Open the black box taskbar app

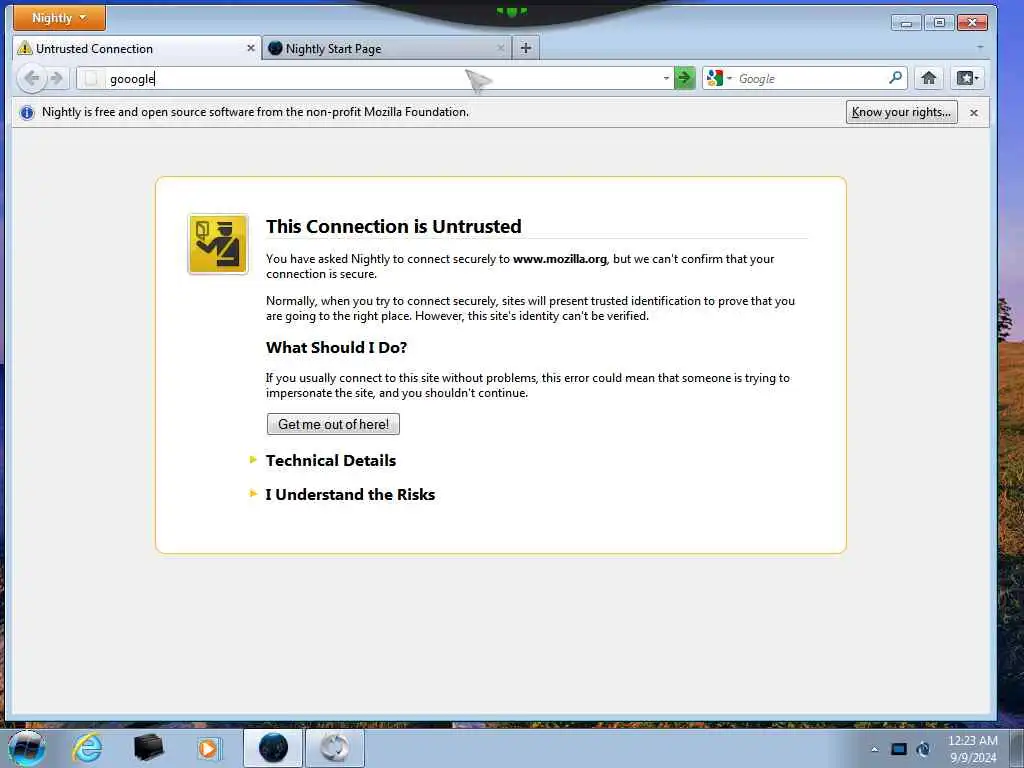tap(148, 748)
